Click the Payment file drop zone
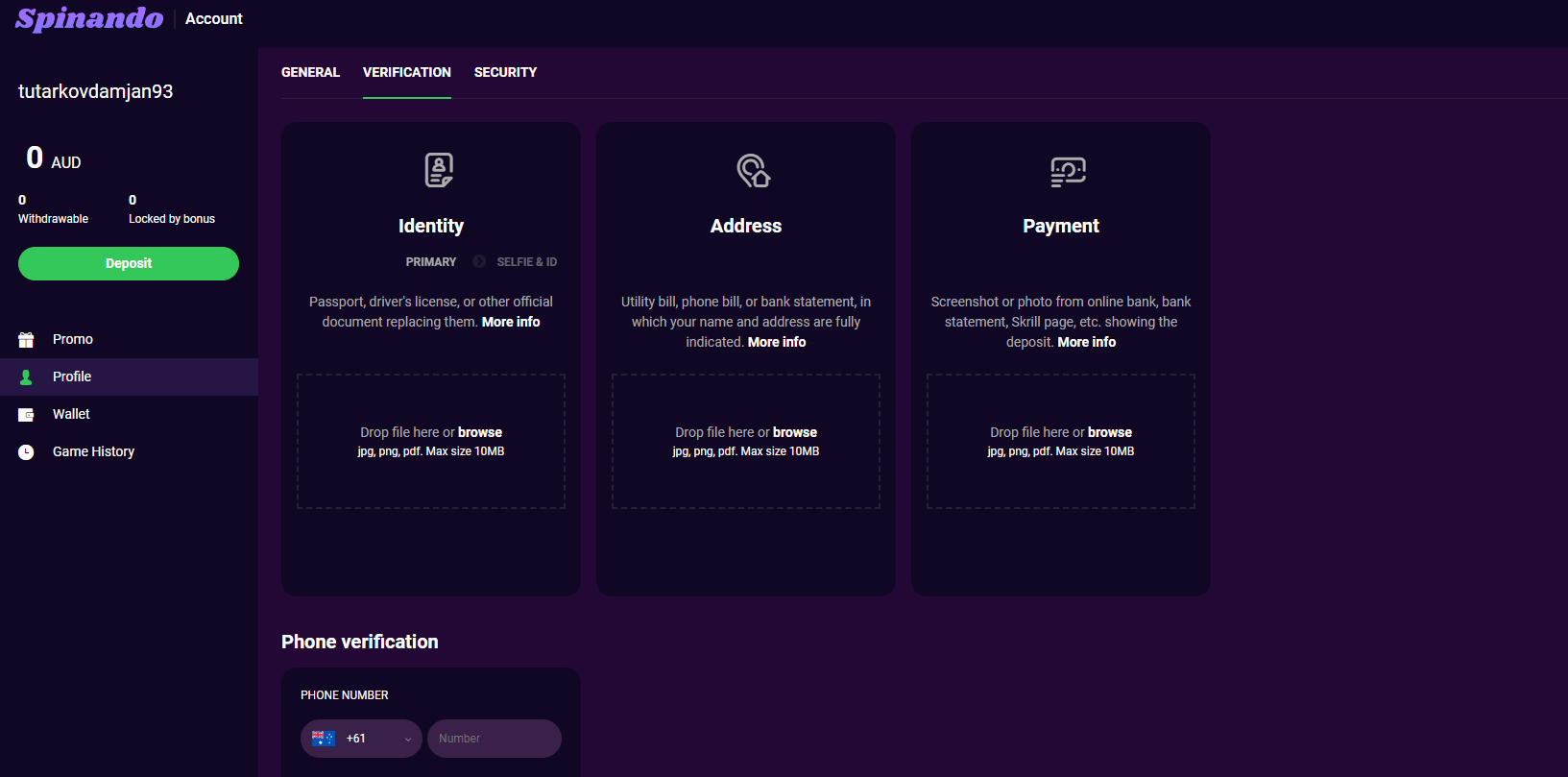This screenshot has width=1568, height=777. pyautogui.click(x=1061, y=441)
